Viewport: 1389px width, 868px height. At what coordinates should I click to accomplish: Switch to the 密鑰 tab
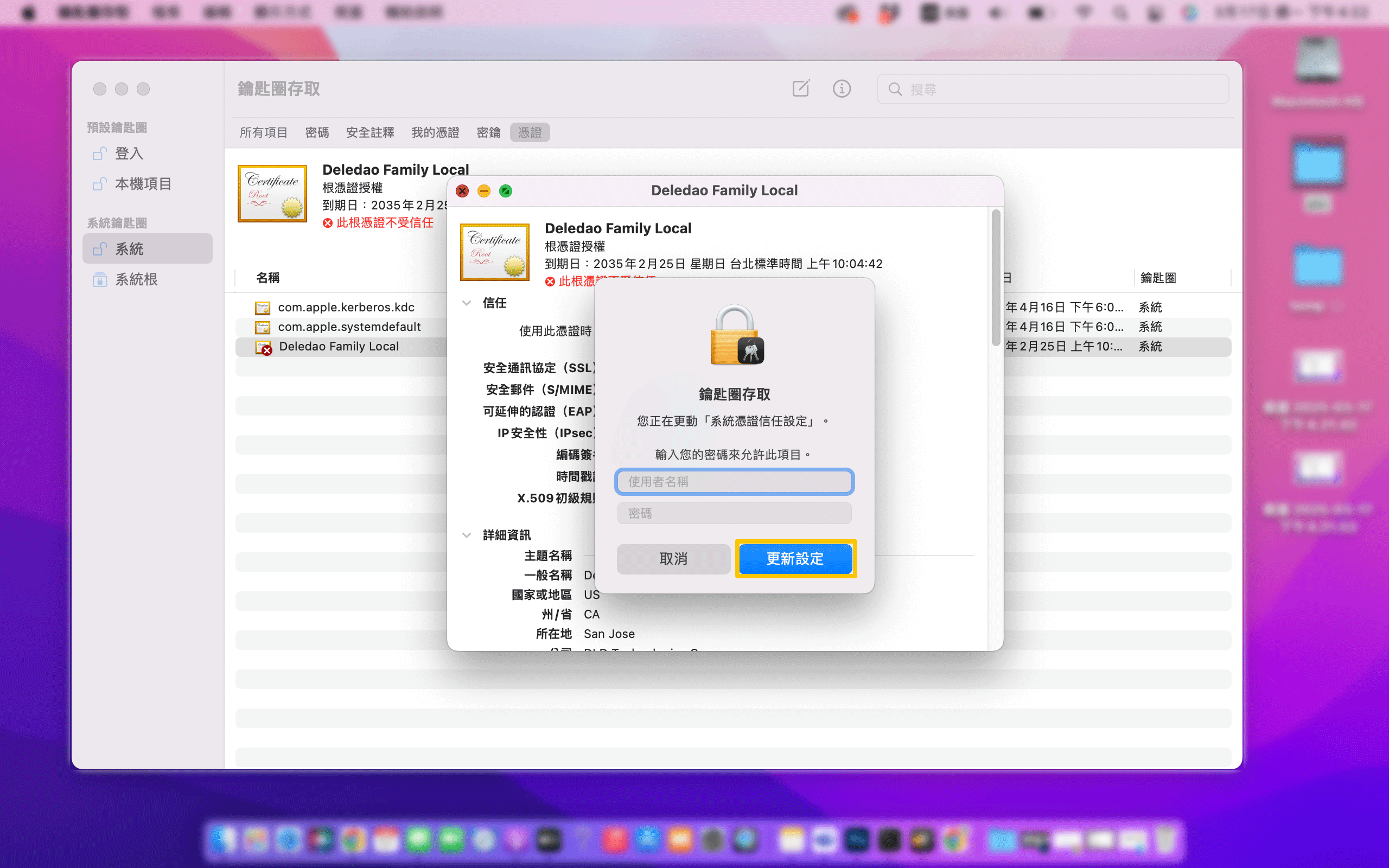coord(488,132)
